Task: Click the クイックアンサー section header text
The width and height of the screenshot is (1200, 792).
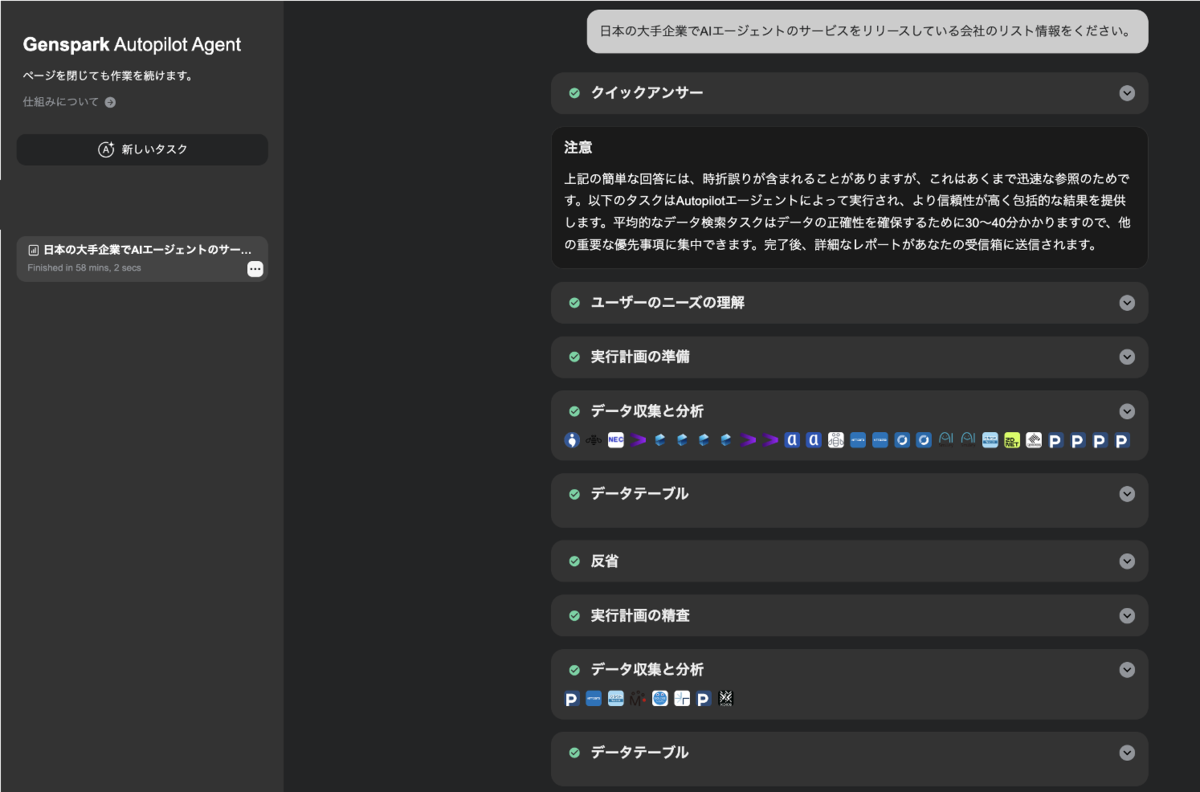Action: tap(647, 93)
